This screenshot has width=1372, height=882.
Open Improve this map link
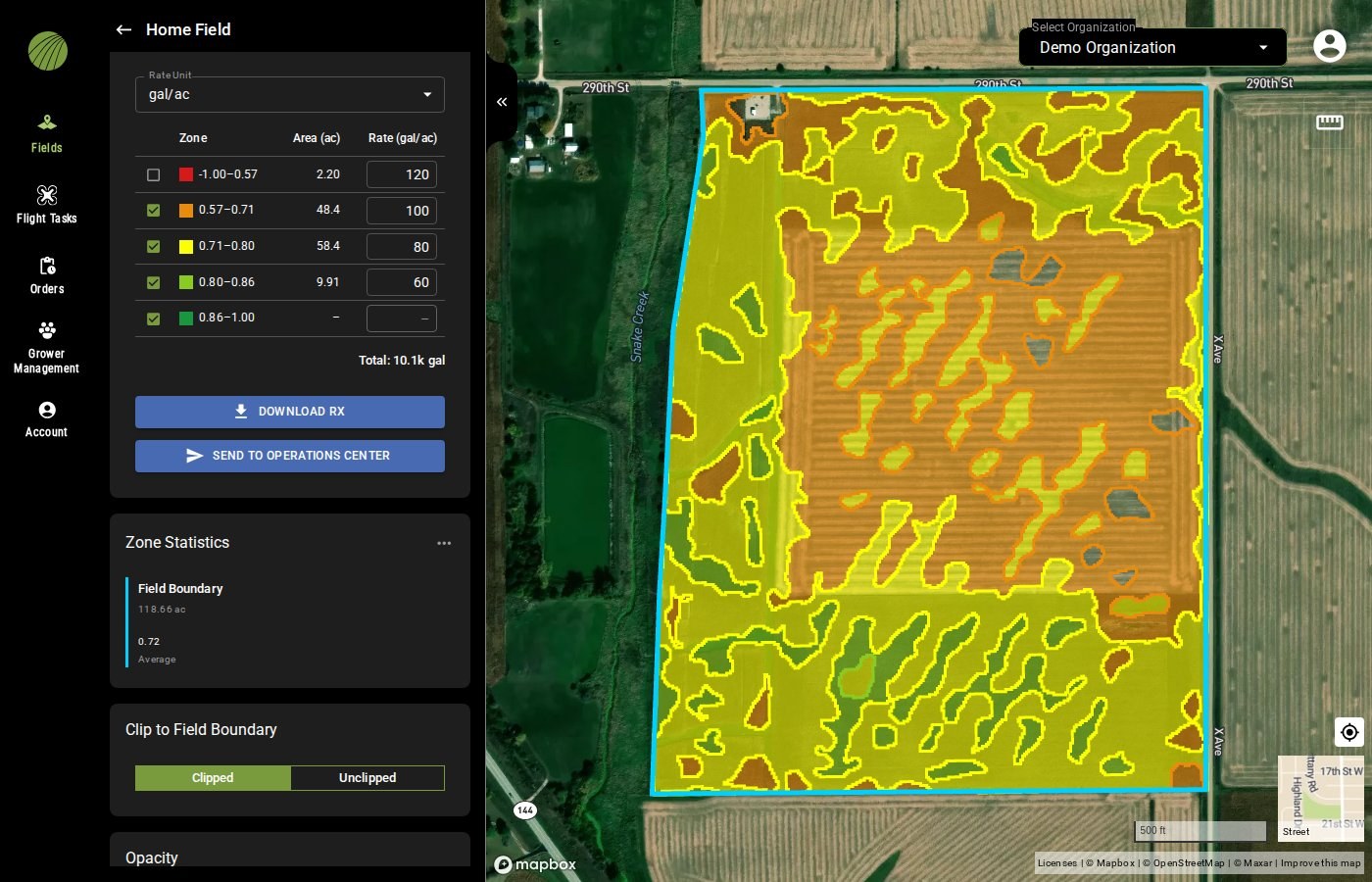[1320, 863]
